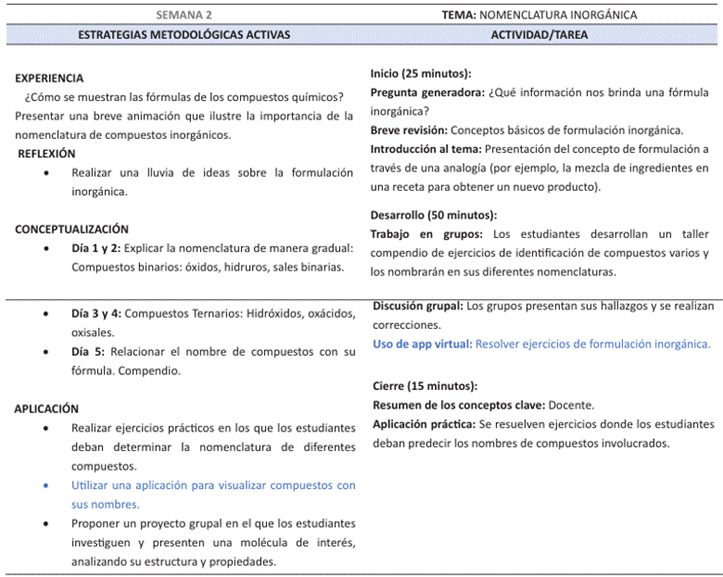Select the TEMA: NOMENCLATURA INORGÁNICA header
Image resolution: width=723 pixels, height=577 pixels.
(x=539, y=15)
